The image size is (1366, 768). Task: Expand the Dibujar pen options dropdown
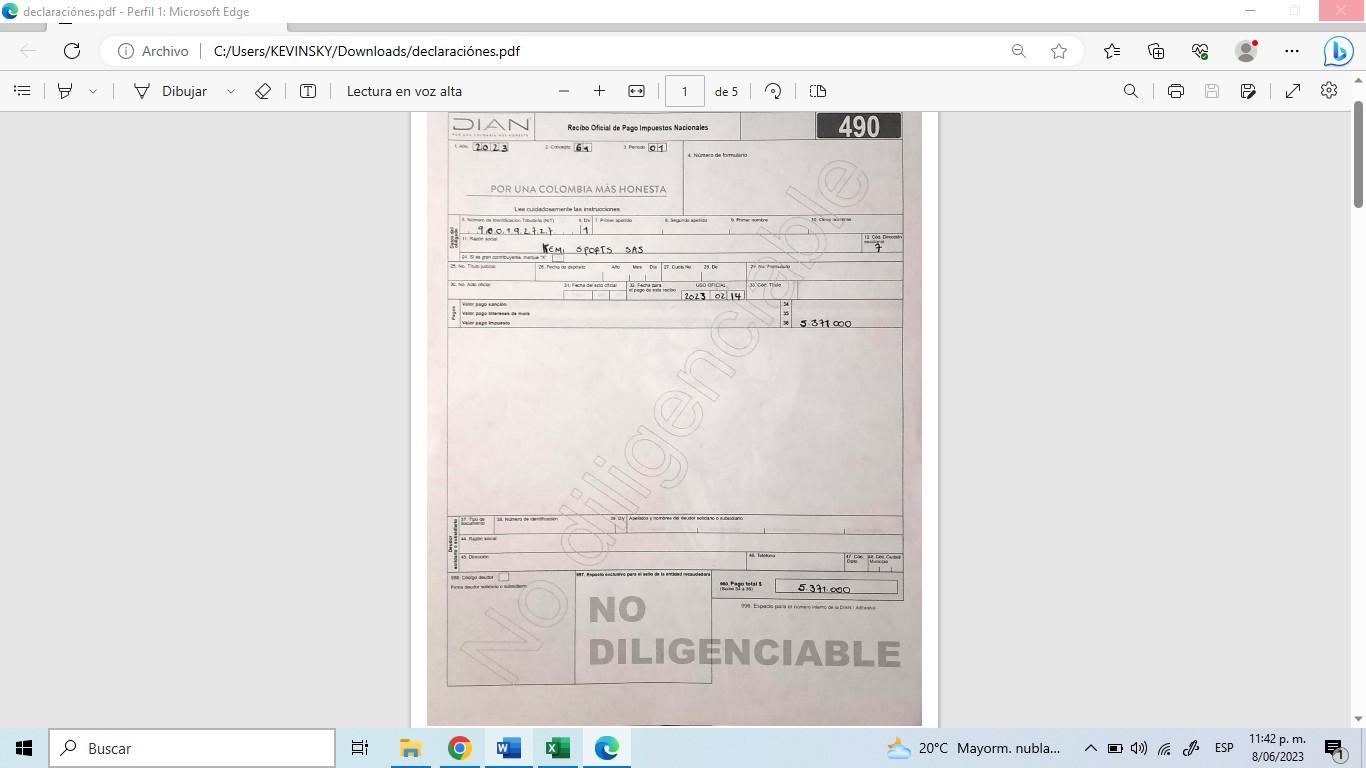[x=231, y=91]
